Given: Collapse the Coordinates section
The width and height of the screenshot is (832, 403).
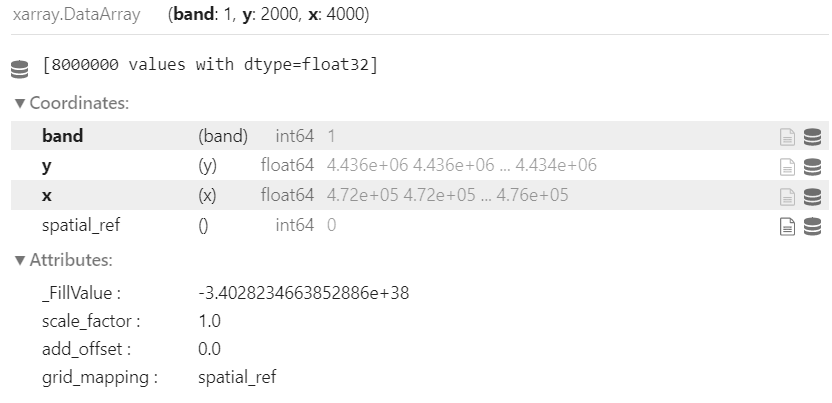Looking at the screenshot, I should click(72, 103).
